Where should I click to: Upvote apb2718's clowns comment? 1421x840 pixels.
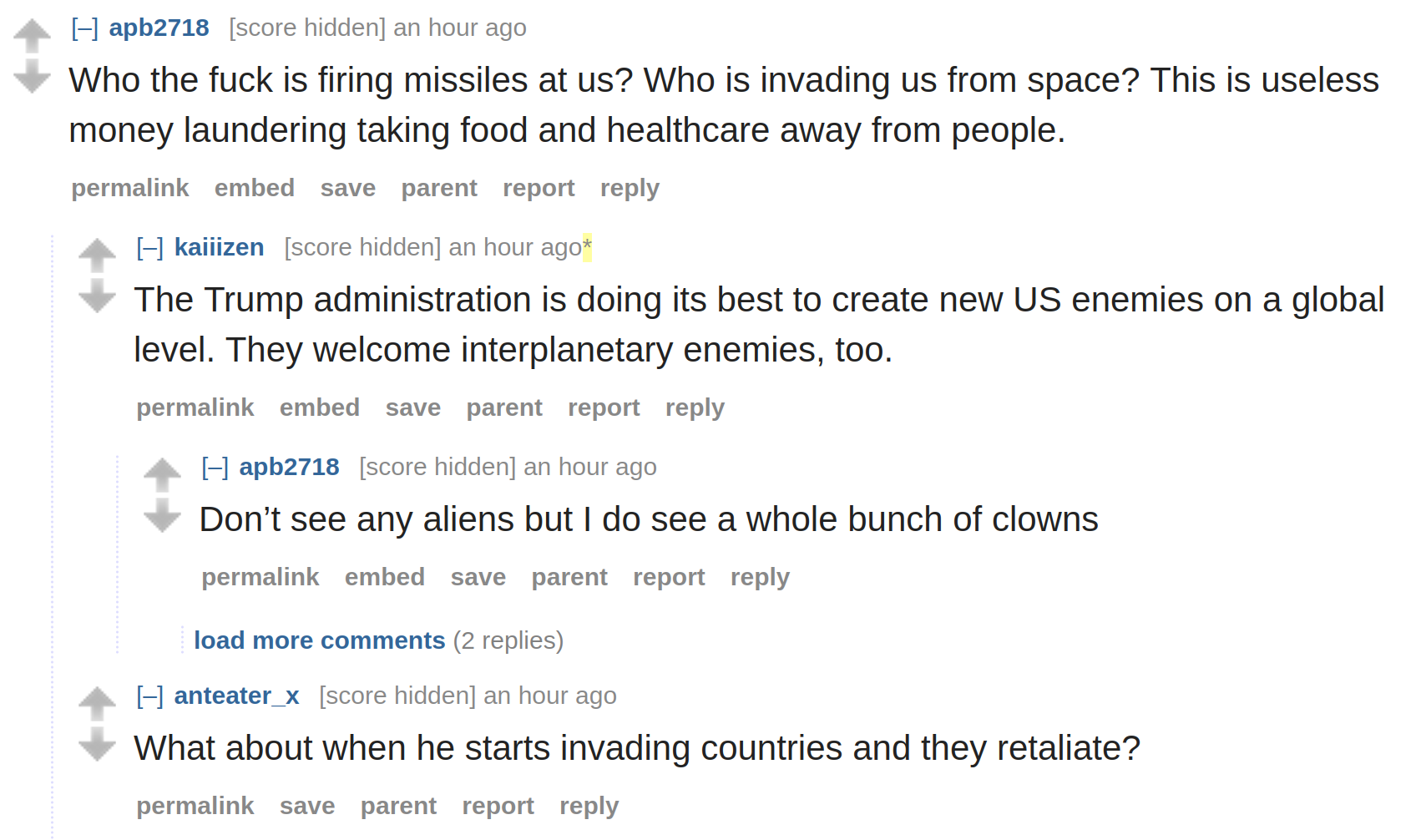click(x=162, y=475)
